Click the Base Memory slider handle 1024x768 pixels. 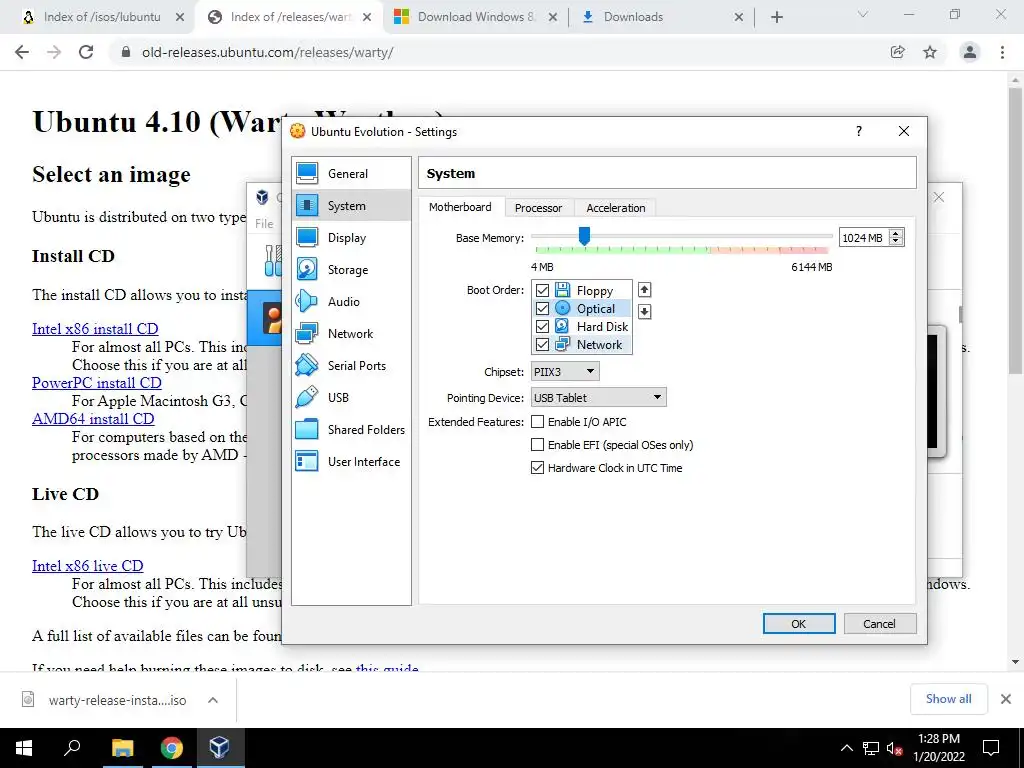coord(584,236)
